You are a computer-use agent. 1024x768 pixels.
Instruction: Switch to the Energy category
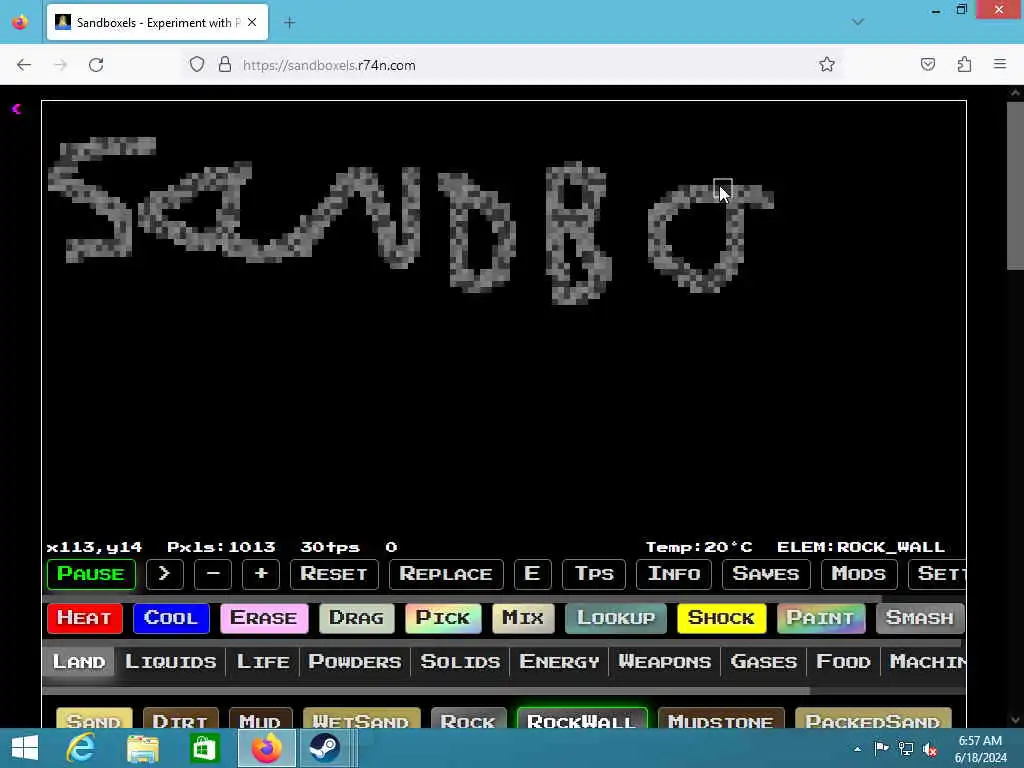click(x=559, y=662)
